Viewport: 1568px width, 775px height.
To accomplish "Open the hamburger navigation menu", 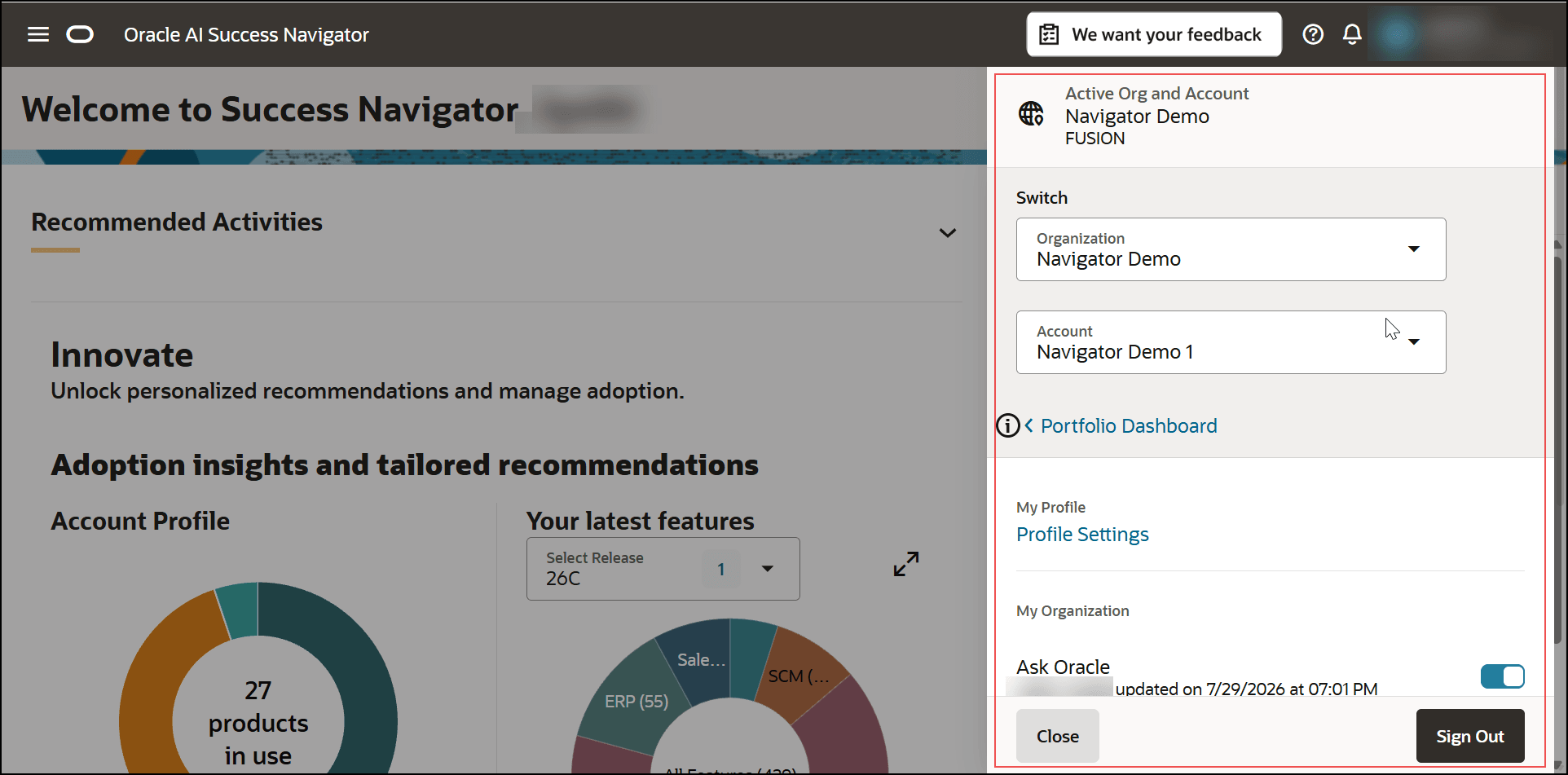I will [38, 34].
